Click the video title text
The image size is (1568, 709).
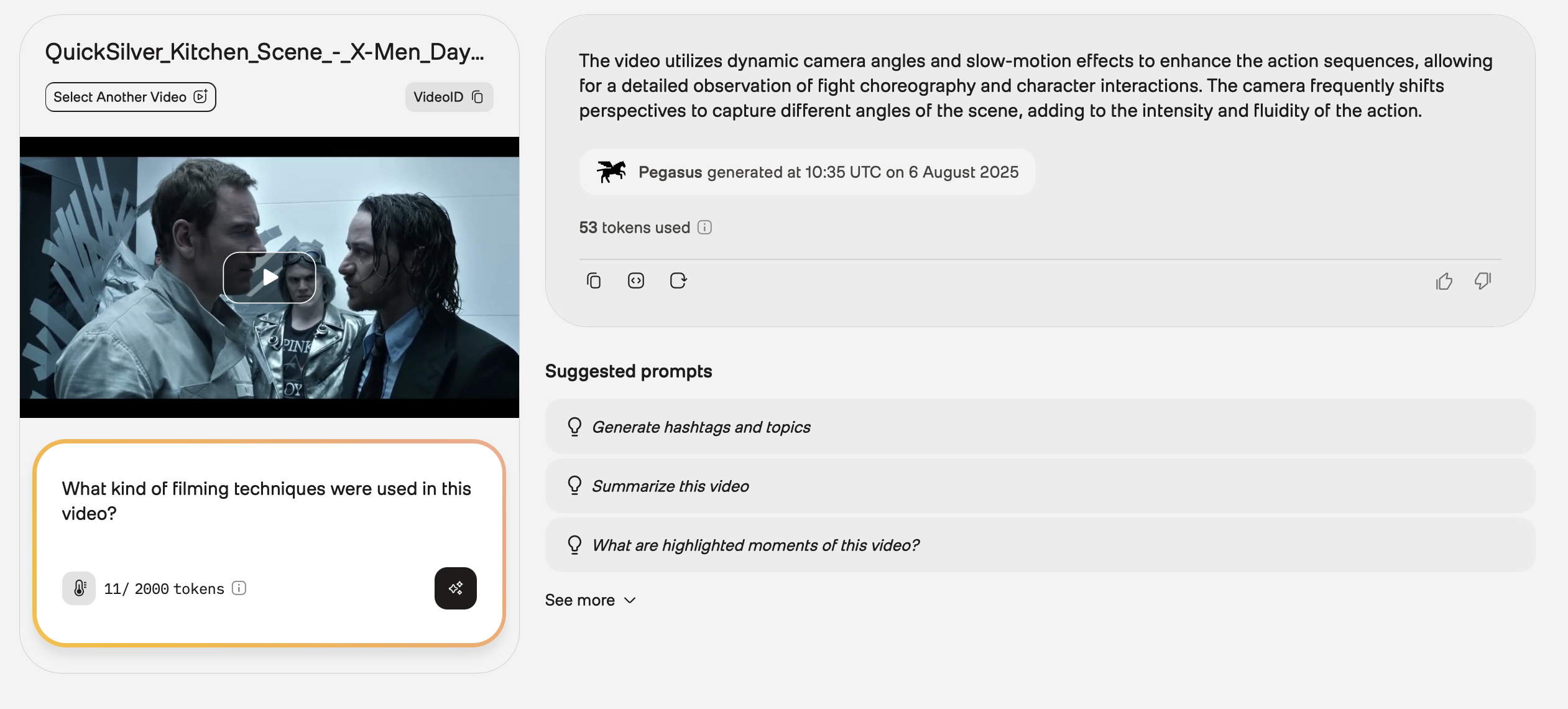click(x=264, y=52)
